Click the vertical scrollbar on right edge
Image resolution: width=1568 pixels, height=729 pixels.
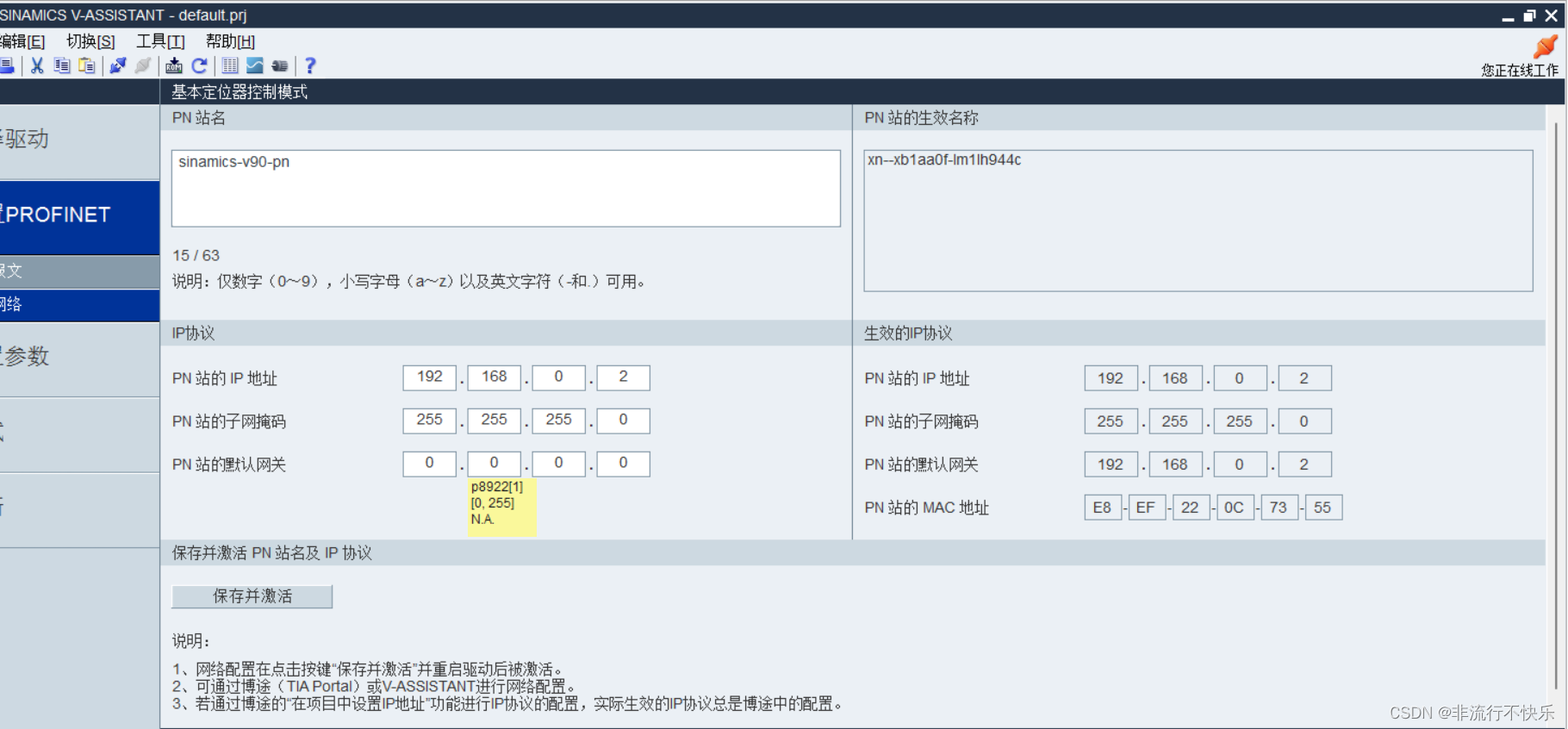pos(1556,405)
